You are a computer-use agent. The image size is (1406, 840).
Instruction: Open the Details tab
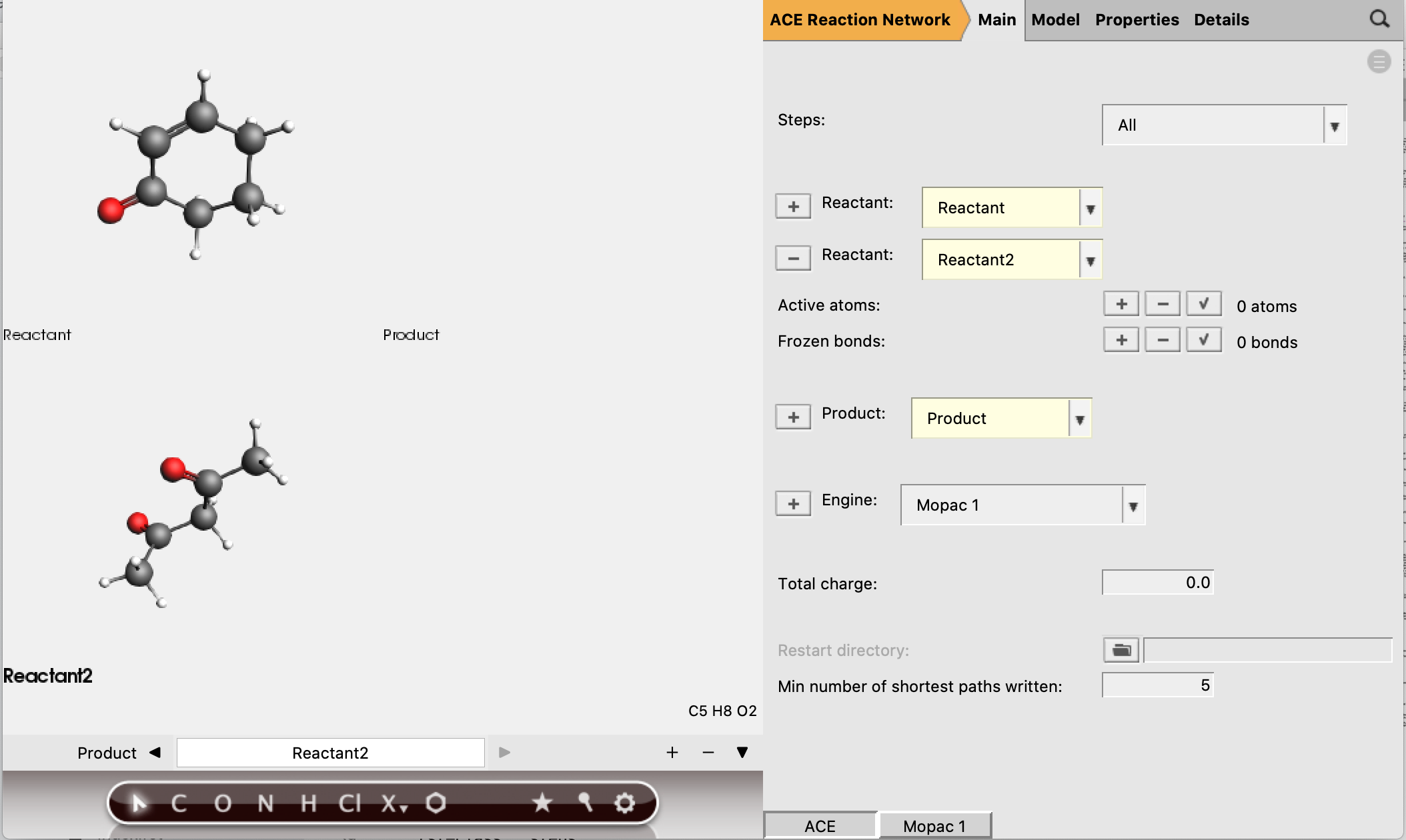[x=1221, y=19]
